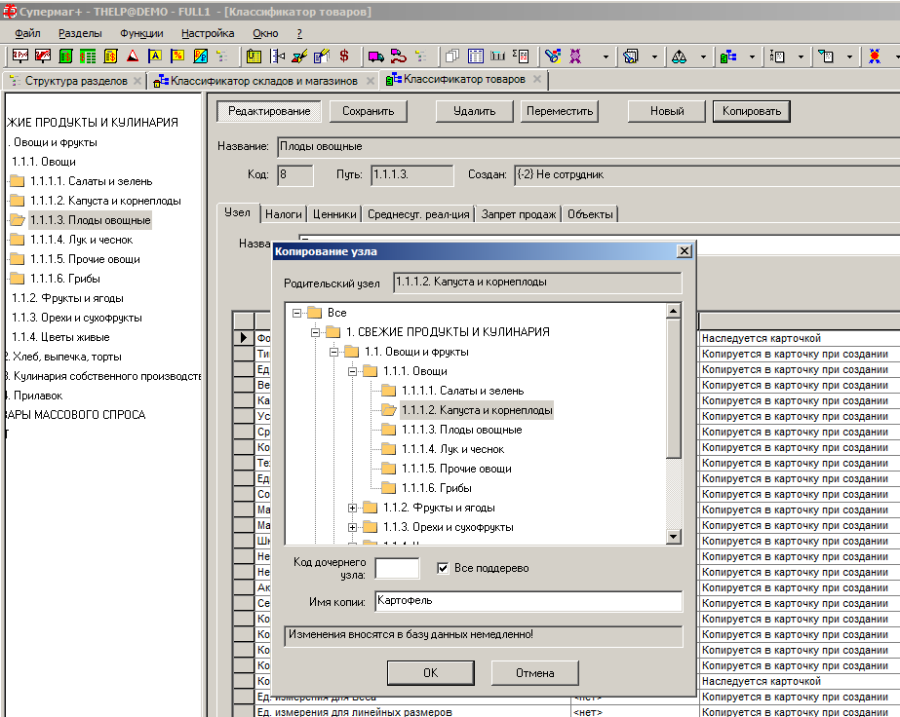This screenshot has width=900, height=717.
Task: Collapse '1.1.1. Овощи' node in dialog tree
Action: (352, 371)
